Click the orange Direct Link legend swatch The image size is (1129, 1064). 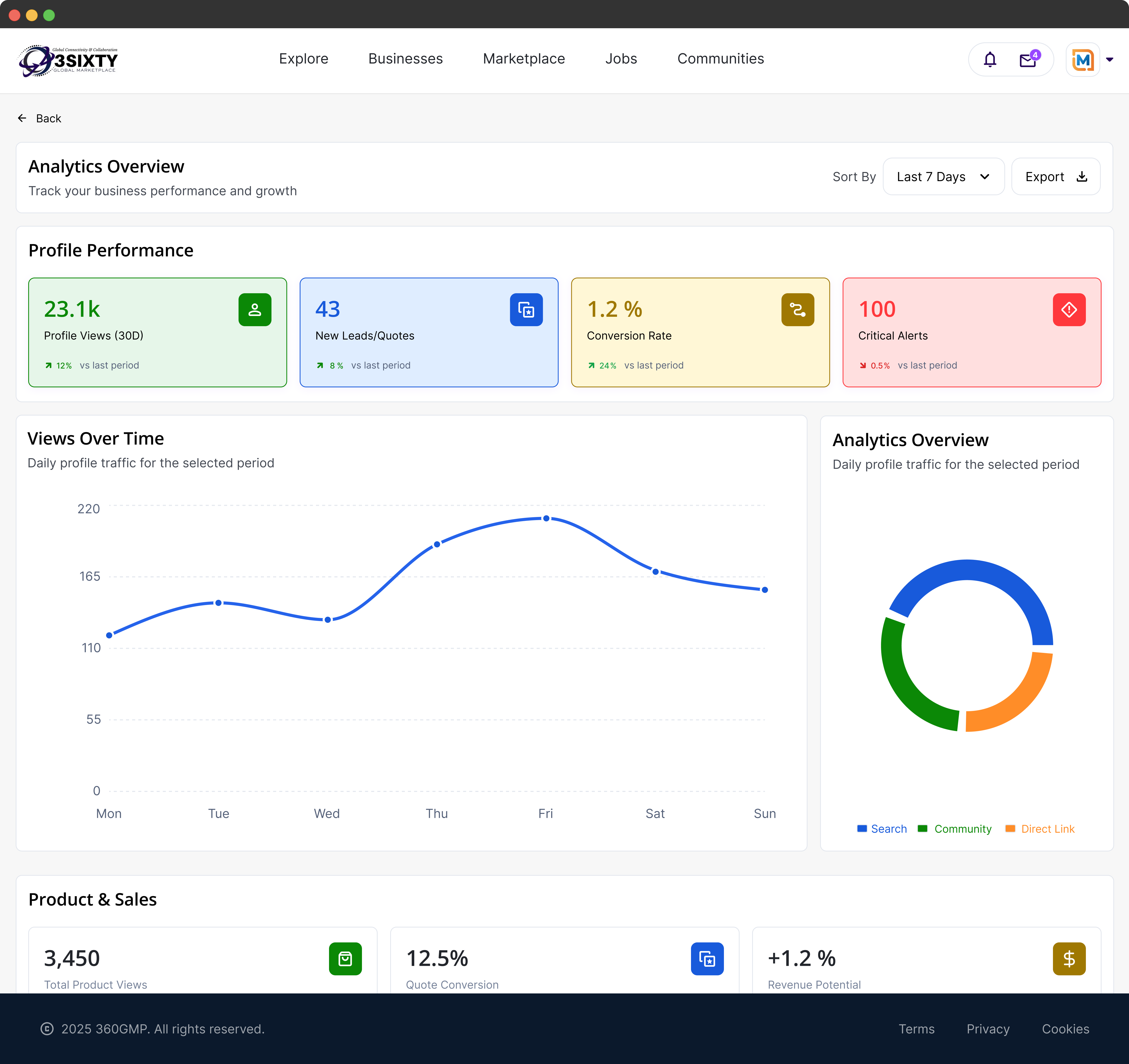pos(1010,829)
